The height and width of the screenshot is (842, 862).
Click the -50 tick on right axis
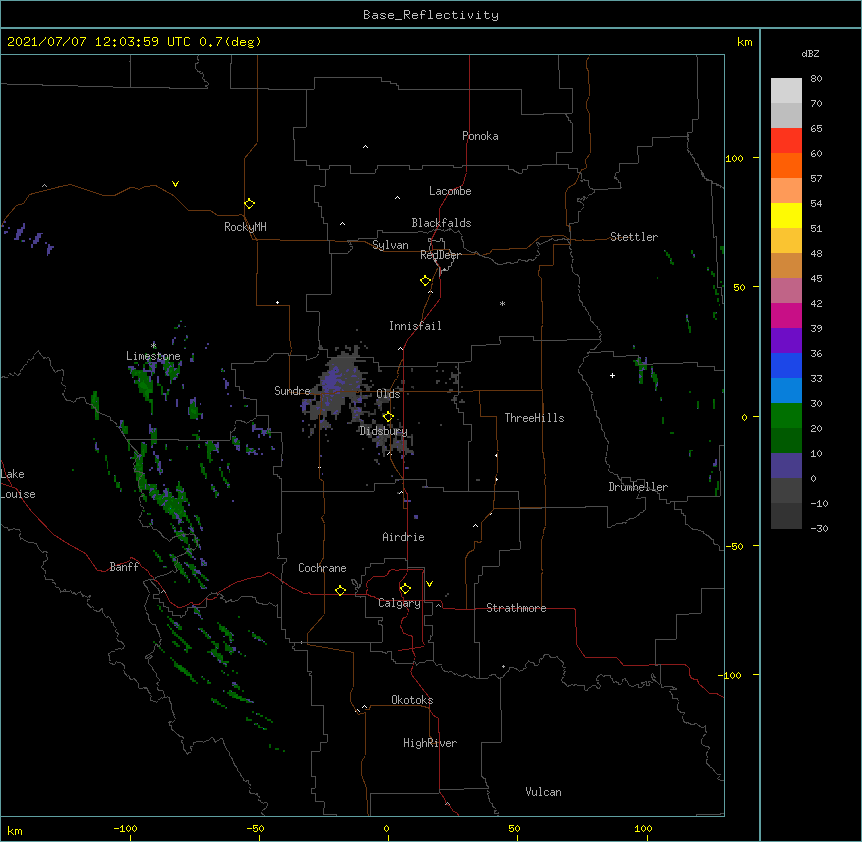734,546
